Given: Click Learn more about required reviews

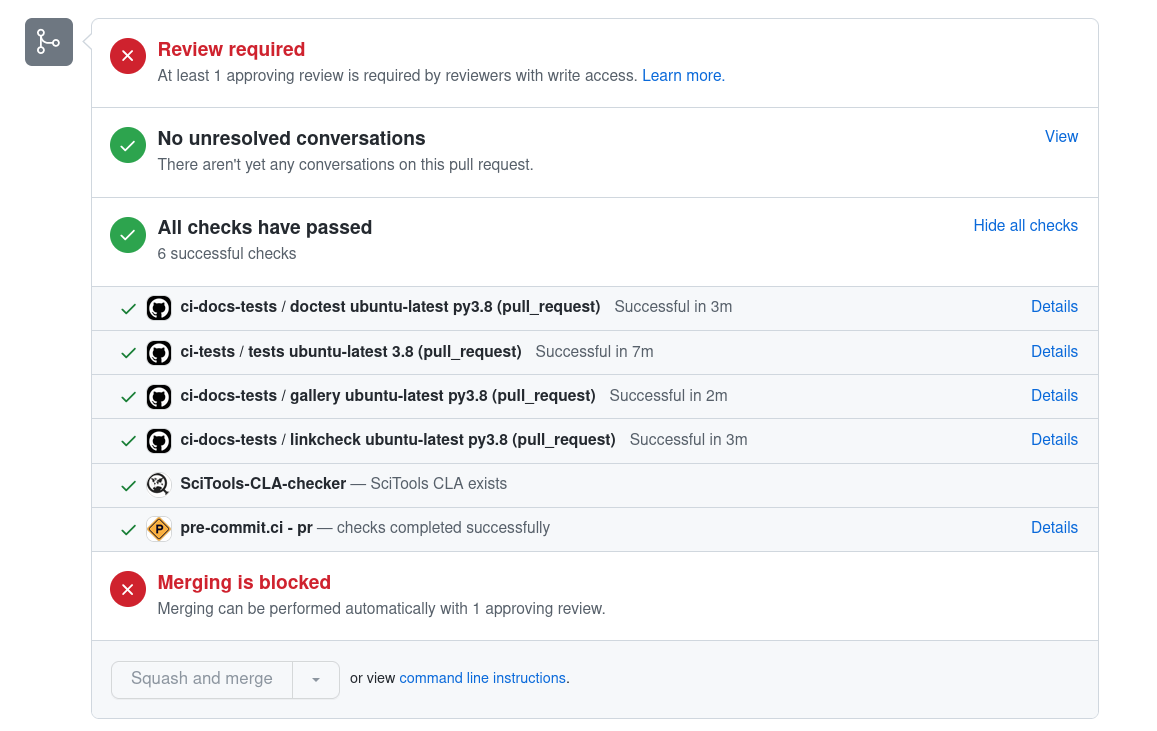Looking at the screenshot, I should [683, 75].
